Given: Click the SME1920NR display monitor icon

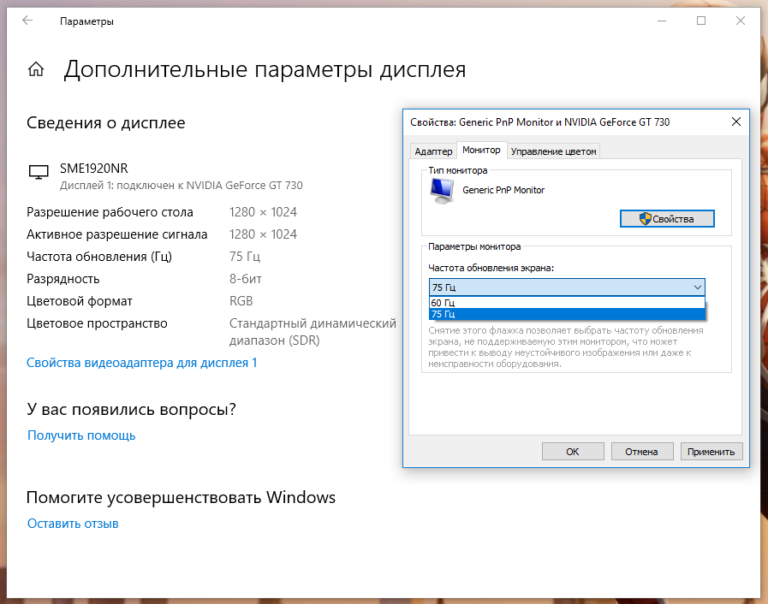Looking at the screenshot, I should point(38,172).
